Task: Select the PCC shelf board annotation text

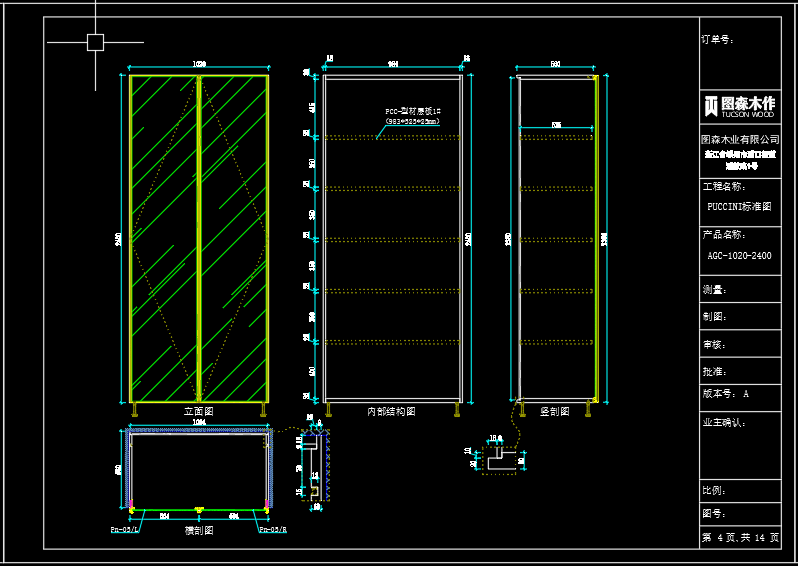Action: pos(413,116)
